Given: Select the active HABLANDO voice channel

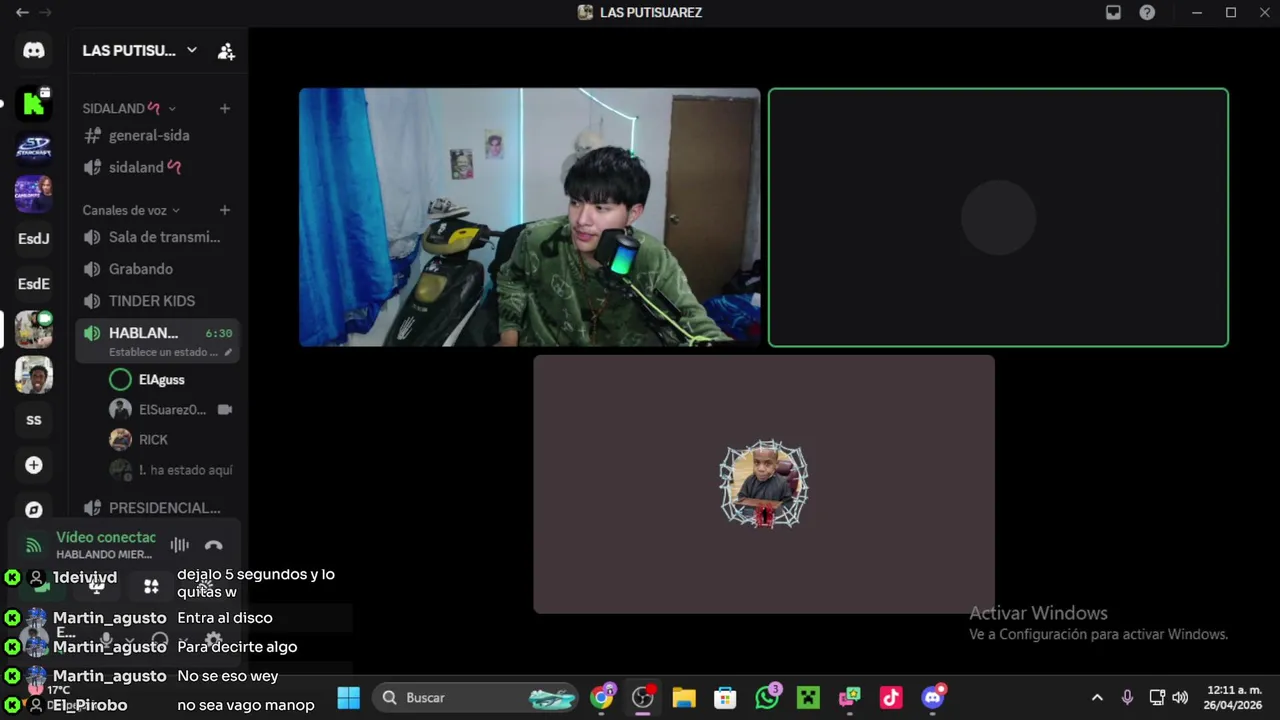Looking at the screenshot, I should click(157, 340).
